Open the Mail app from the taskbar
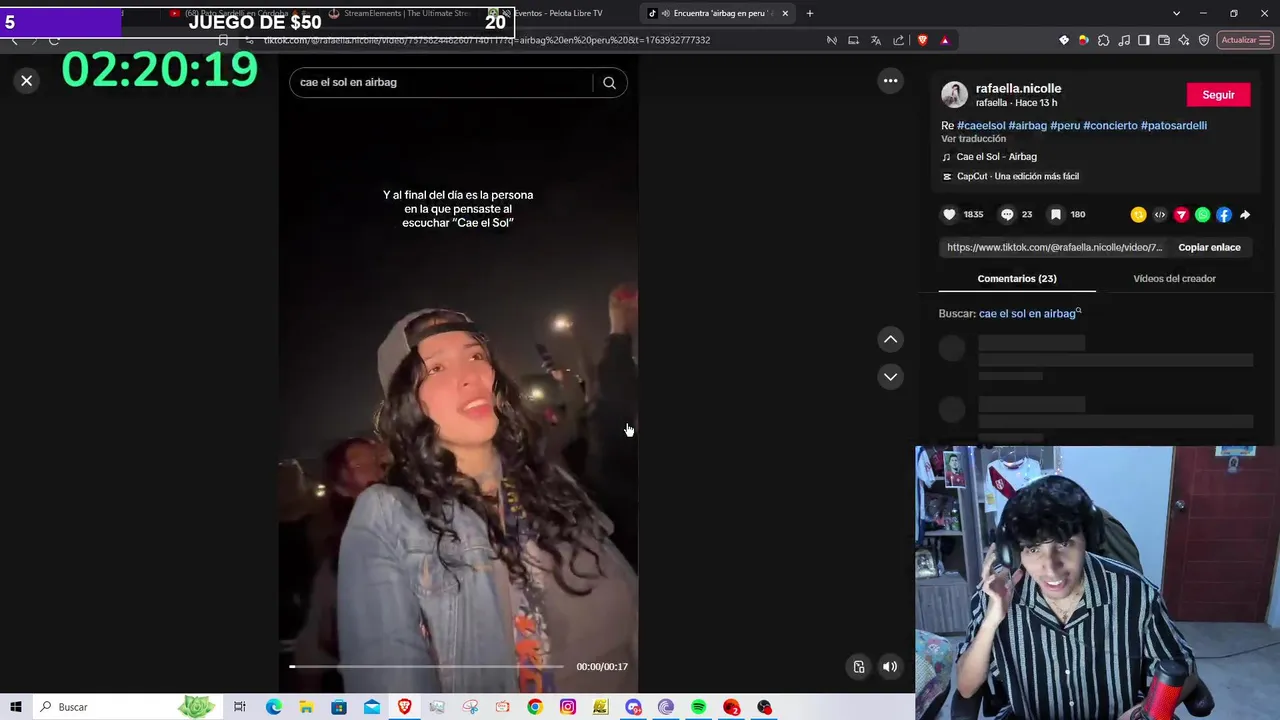The image size is (1280, 720). 372,707
